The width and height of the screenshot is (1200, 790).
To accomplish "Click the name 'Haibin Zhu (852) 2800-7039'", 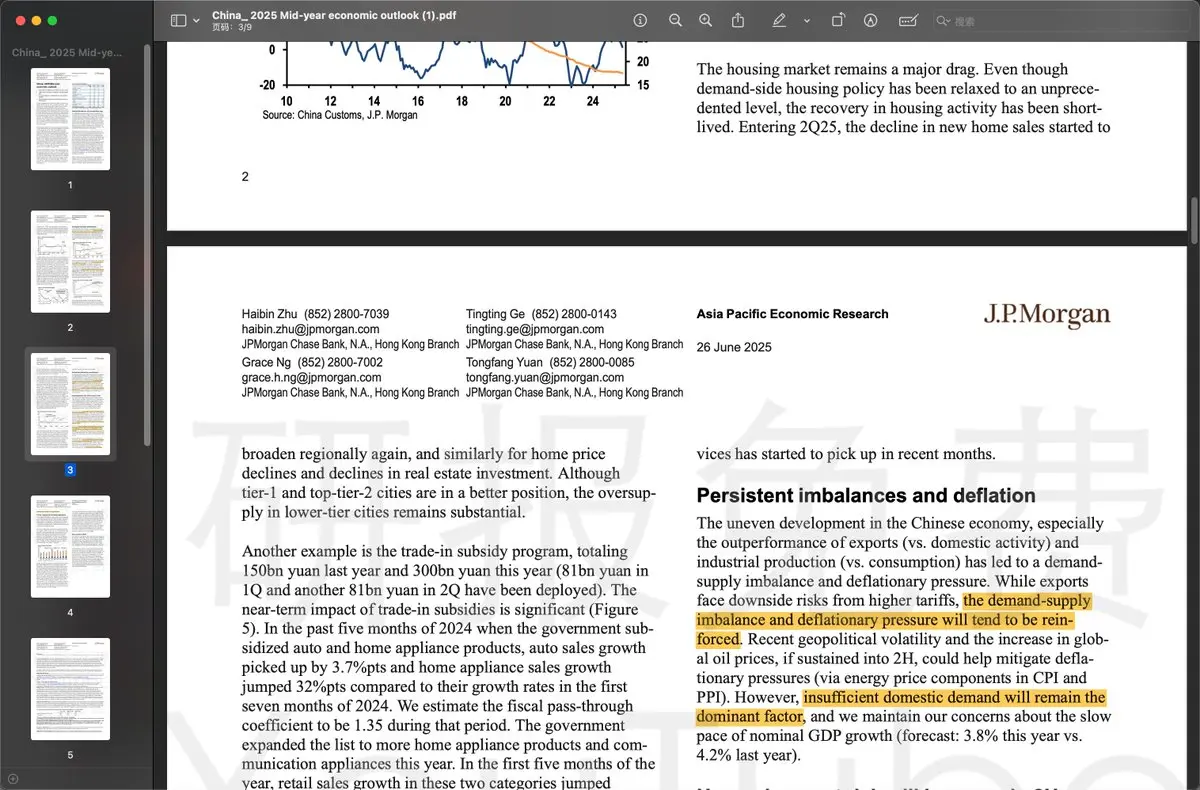I will tap(316, 314).
